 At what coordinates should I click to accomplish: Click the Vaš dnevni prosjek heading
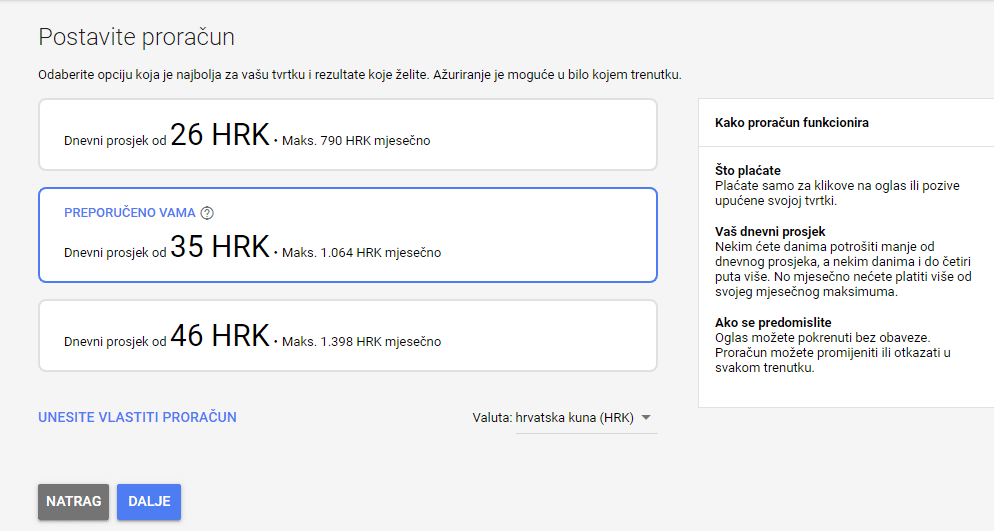770,232
